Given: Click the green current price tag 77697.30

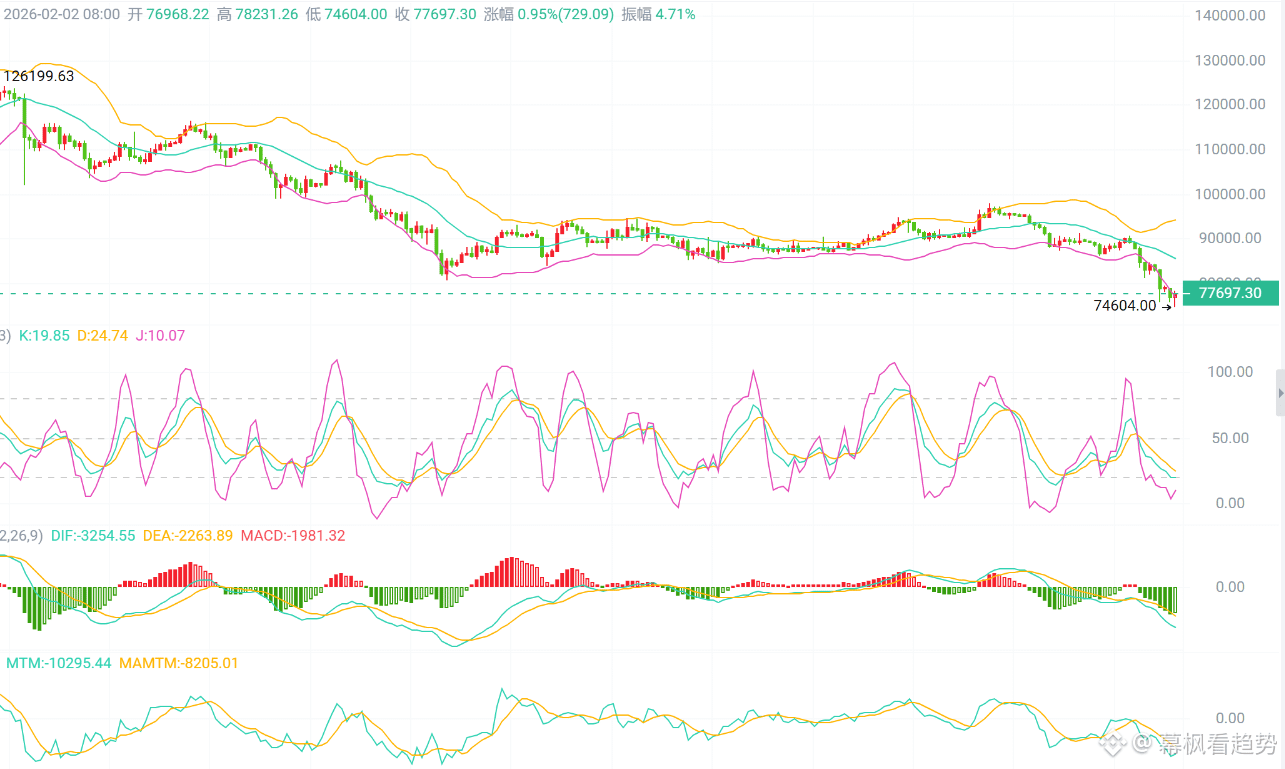Looking at the screenshot, I should pos(1230,293).
